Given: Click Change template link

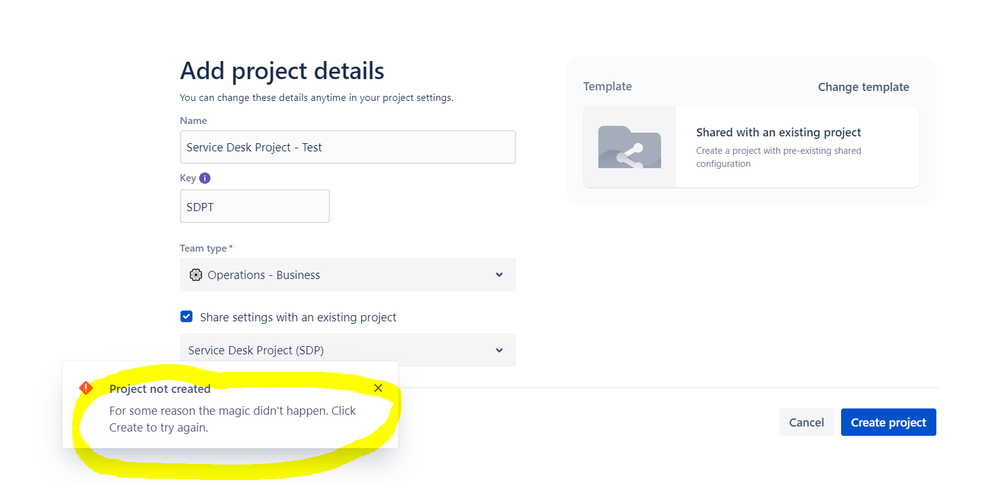Looking at the screenshot, I should pyautogui.click(x=863, y=87).
